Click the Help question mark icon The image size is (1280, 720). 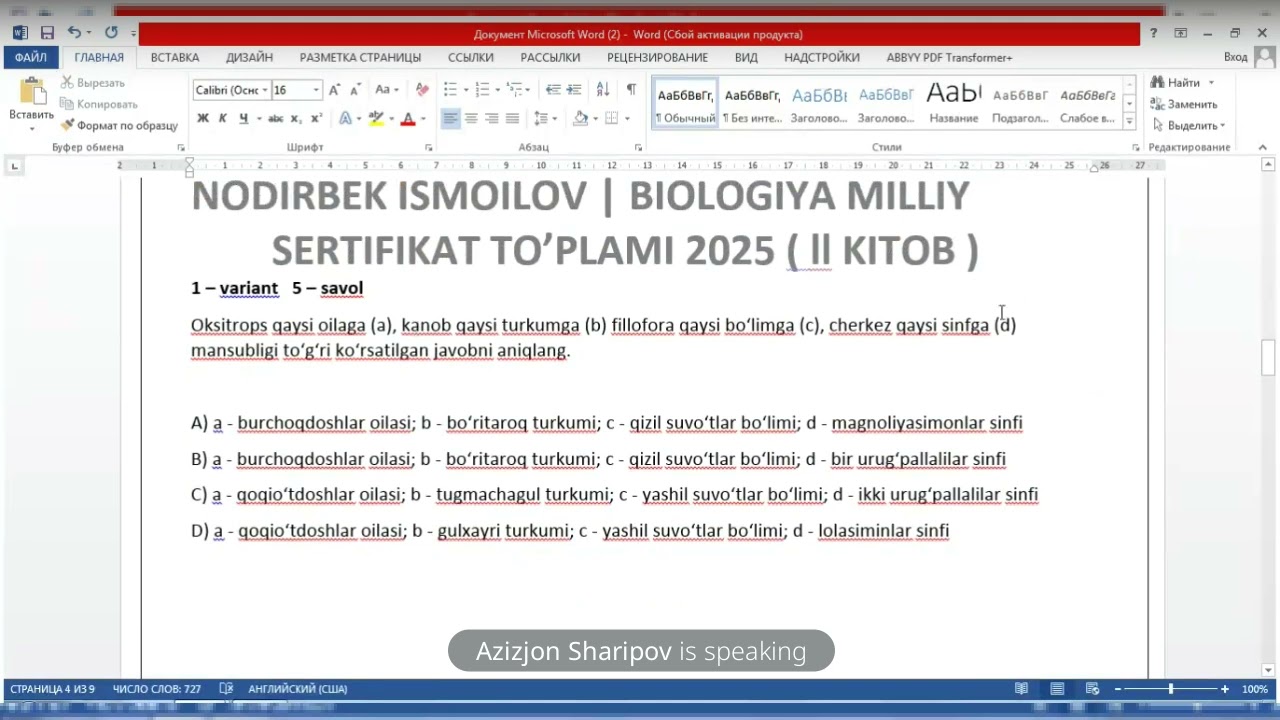tap(1154, 33)
